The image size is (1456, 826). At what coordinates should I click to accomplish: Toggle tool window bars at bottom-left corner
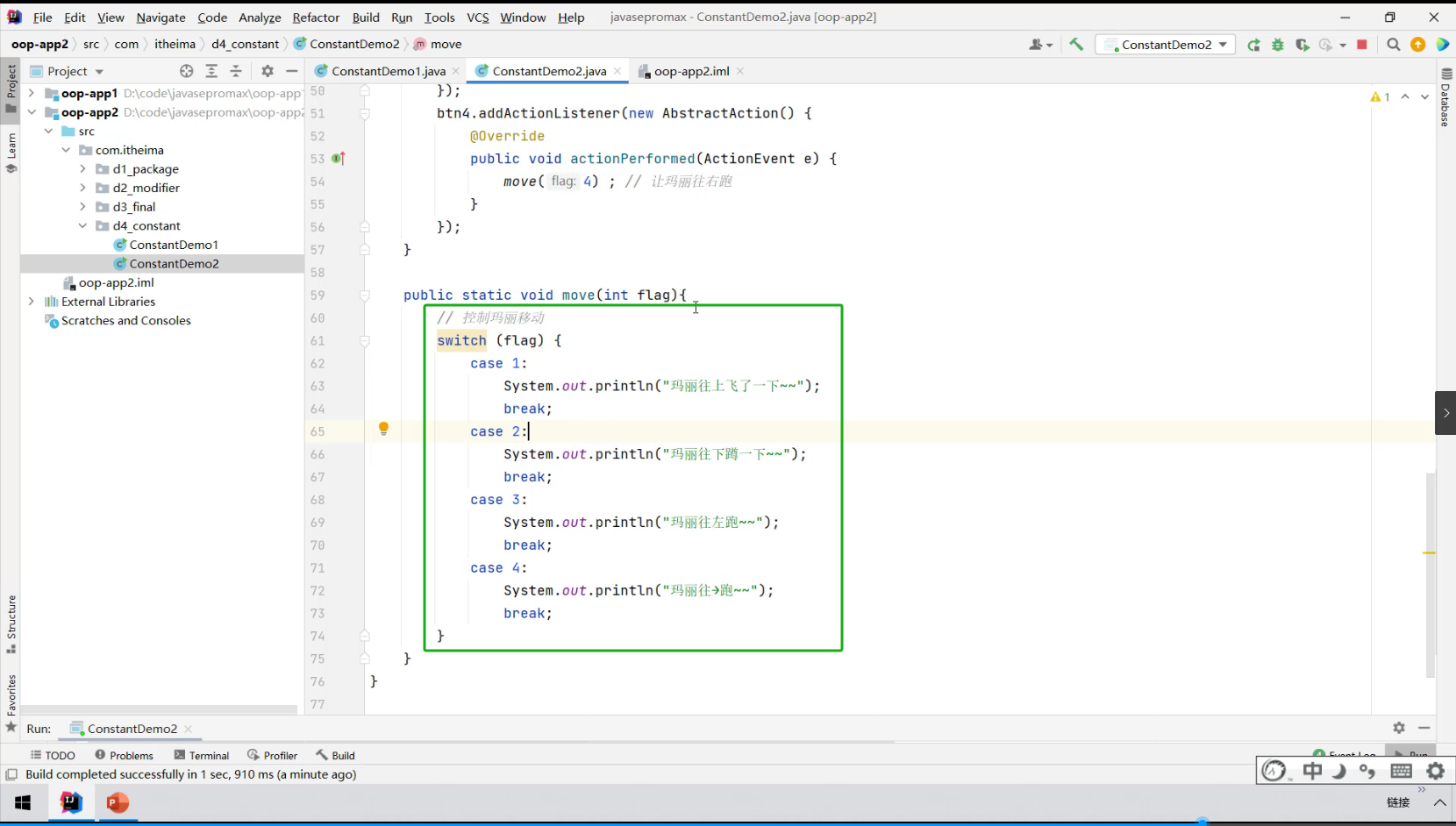11,774
